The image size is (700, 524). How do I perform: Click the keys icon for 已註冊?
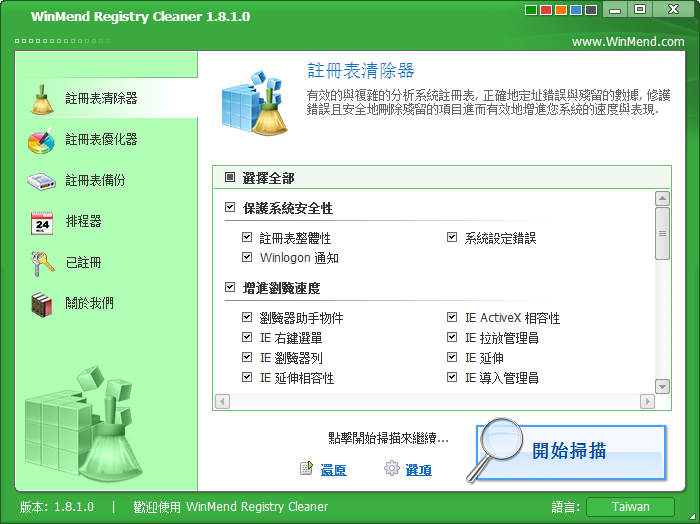[x=42, y=263]
